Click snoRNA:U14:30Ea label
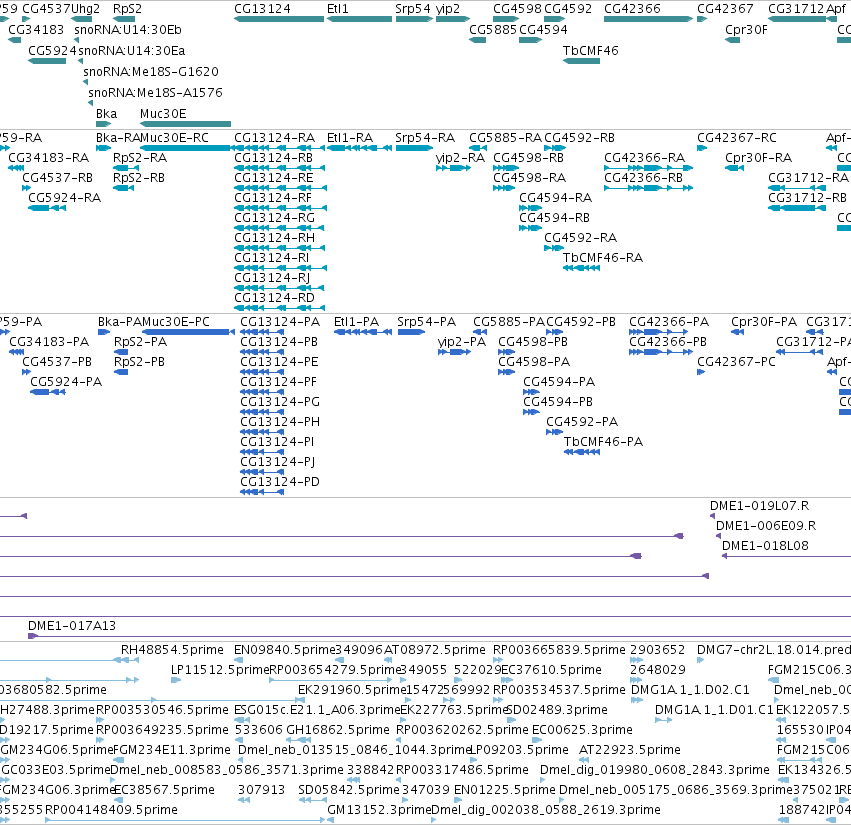The image size is (851, 825). (131, 51)
